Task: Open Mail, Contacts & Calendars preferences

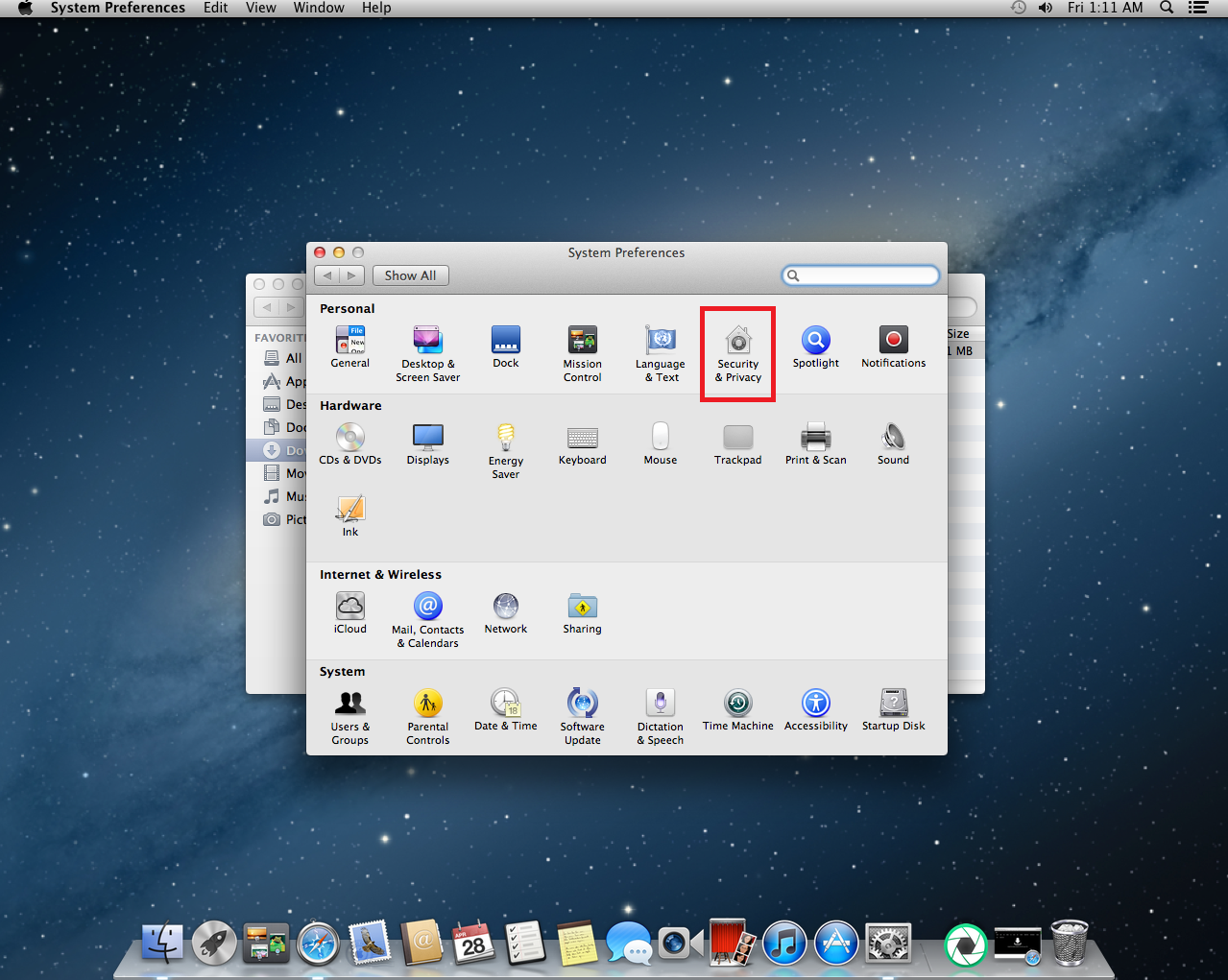Action: 427,619
